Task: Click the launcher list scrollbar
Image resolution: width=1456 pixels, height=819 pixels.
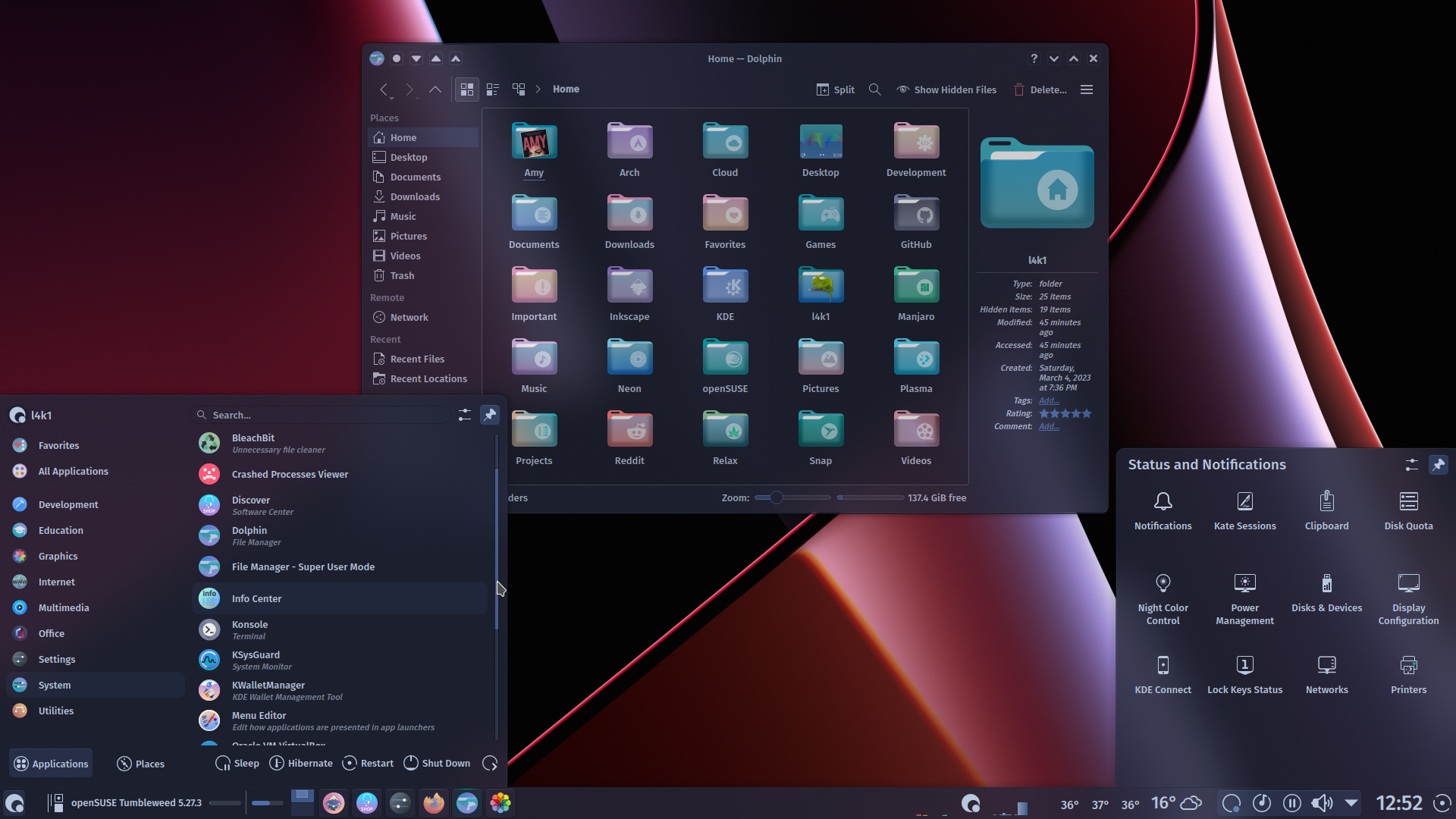Action: (x=497, y=550)
